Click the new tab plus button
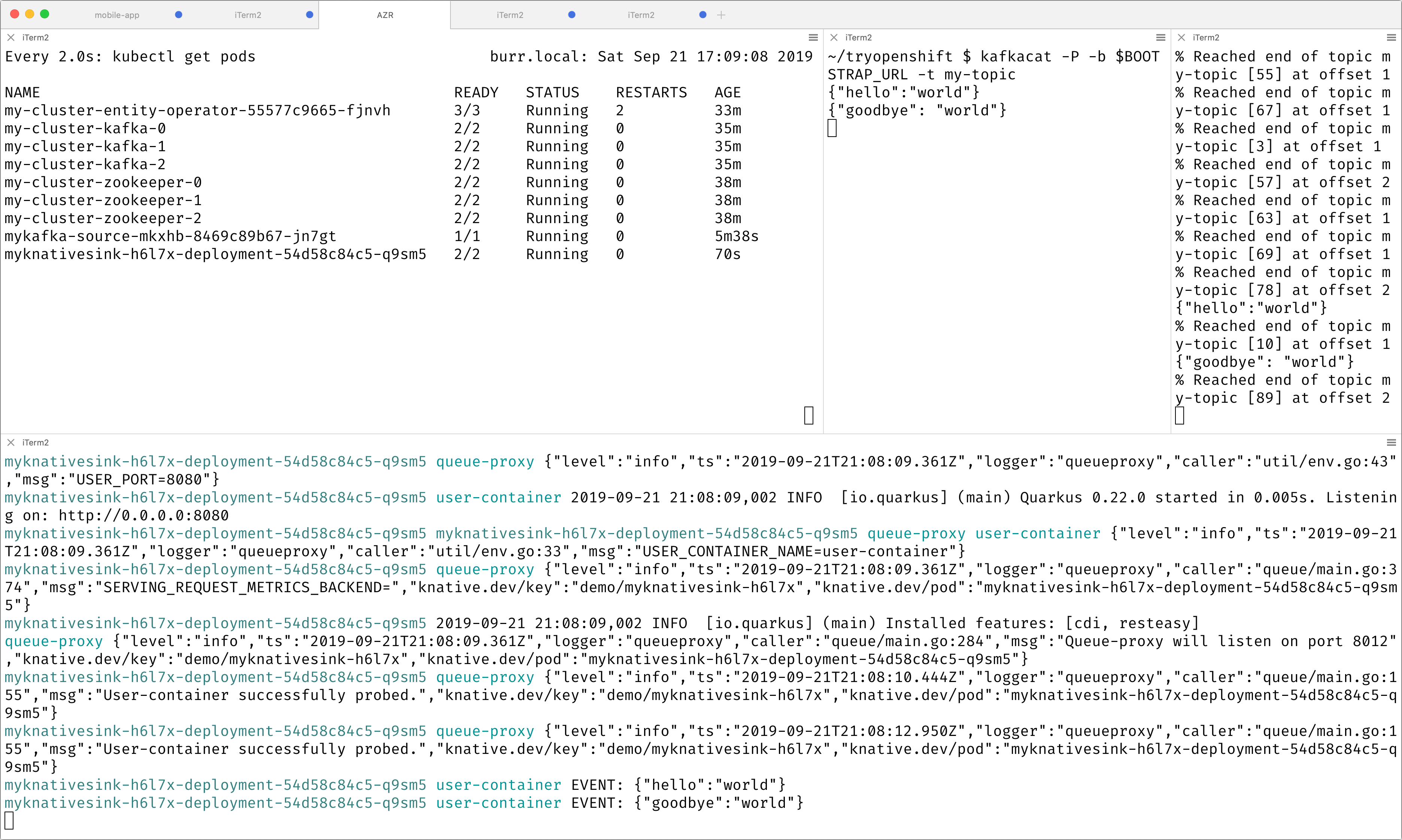 click(721, 15)
